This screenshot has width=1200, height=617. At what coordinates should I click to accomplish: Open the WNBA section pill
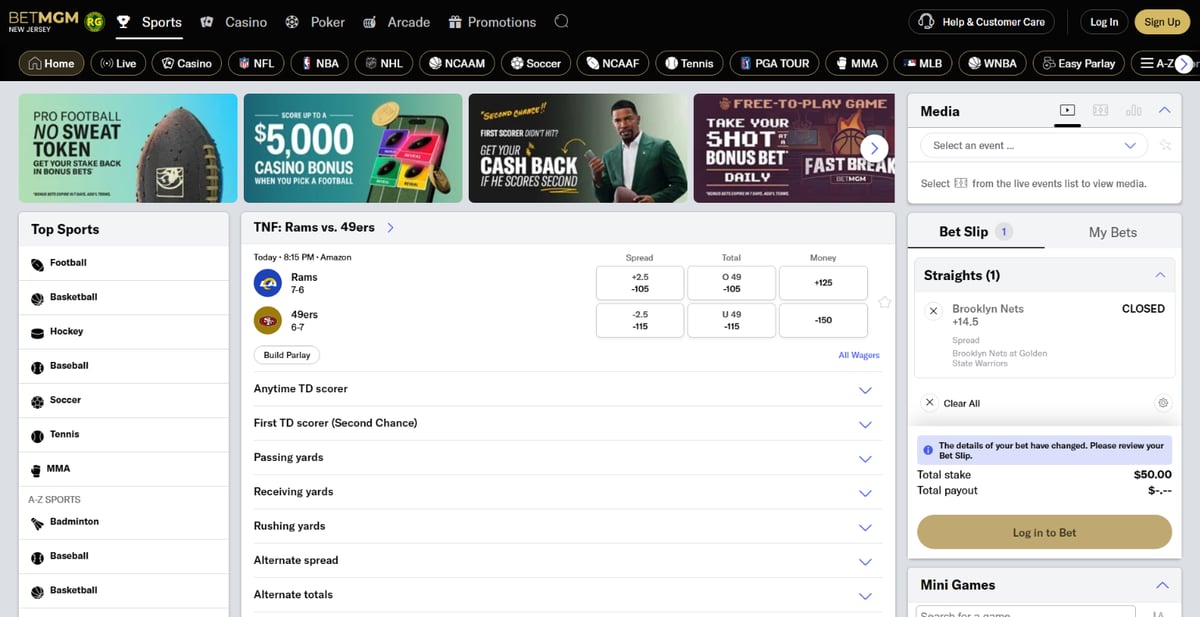click(x=992, y=63)
